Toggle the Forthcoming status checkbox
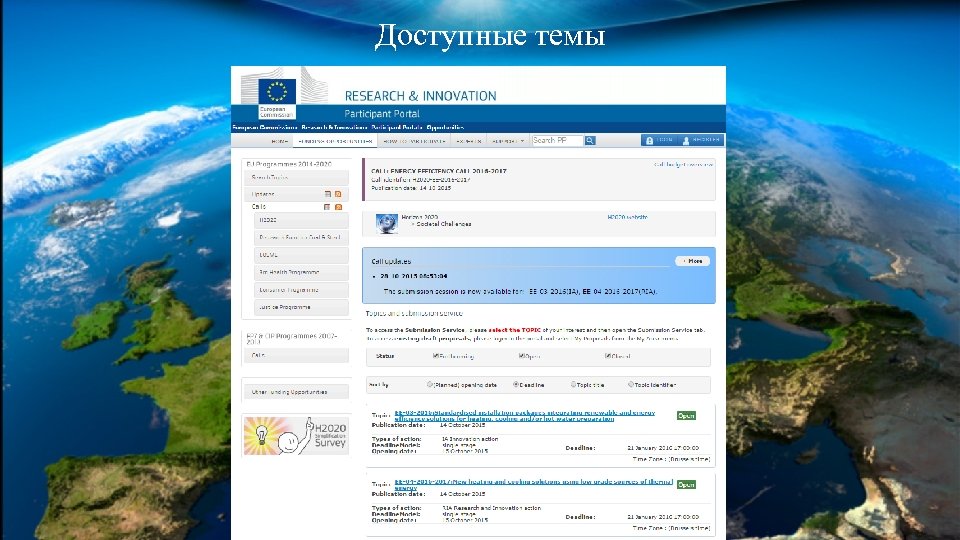960x540 pixels. pyautogui.click(x=435, y=356)
